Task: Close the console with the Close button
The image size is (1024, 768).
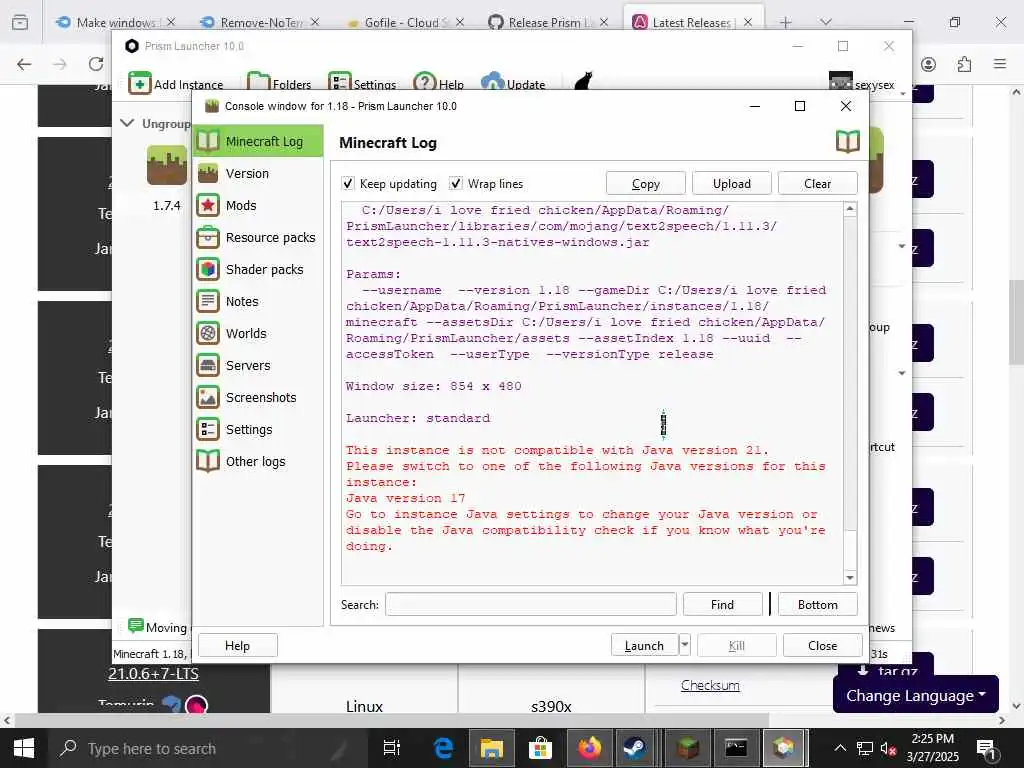Action: 822,645
